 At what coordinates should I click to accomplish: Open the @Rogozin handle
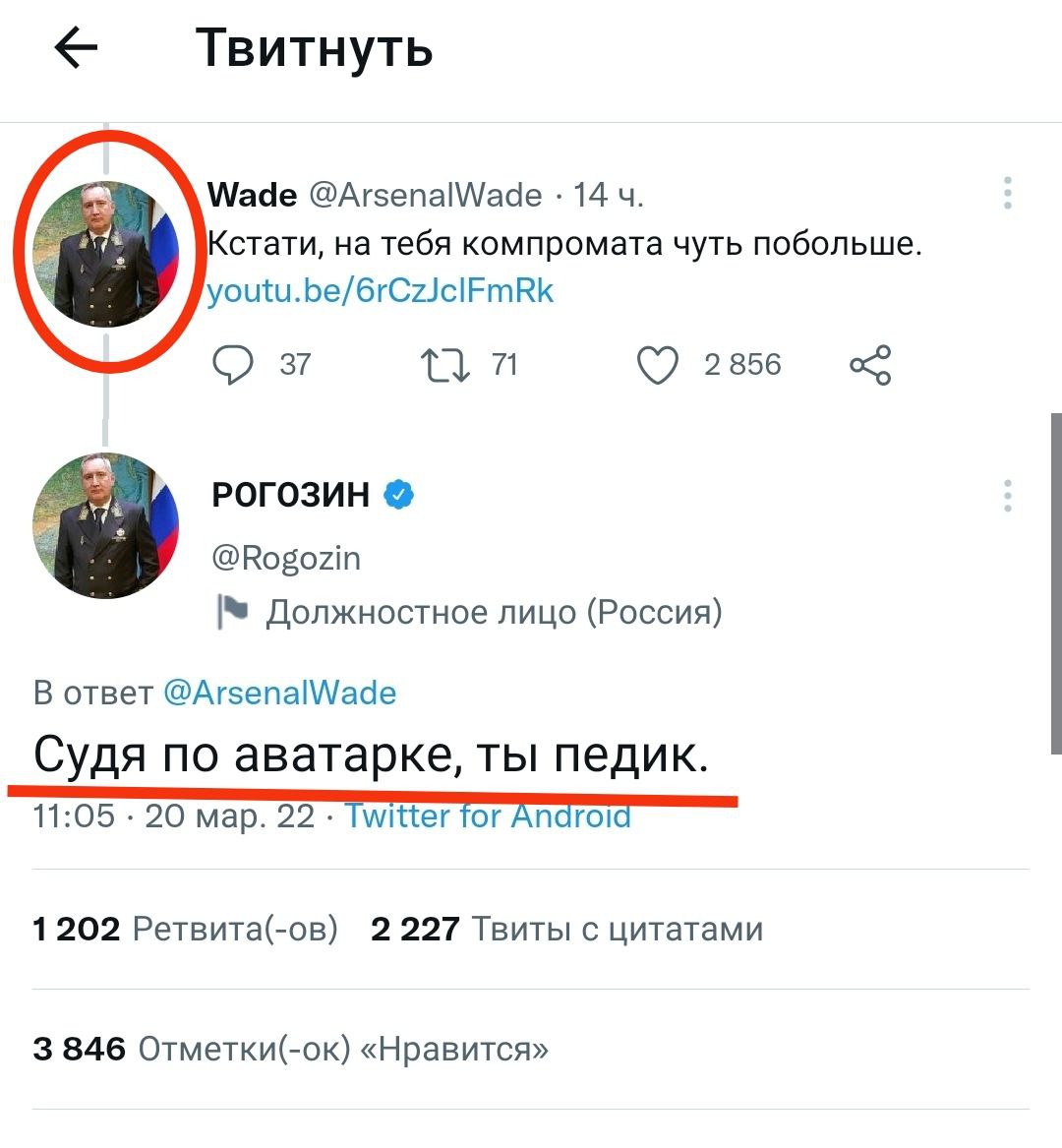pos(286,558)
